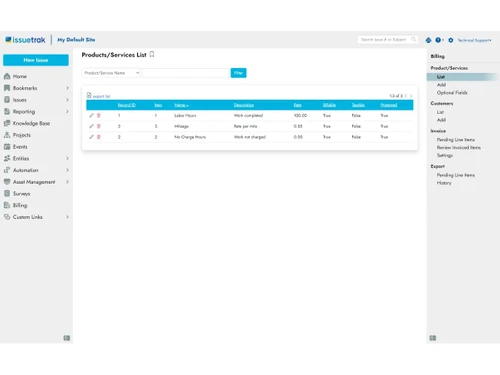
Task: Click the Automation sidebar icon
Action: tap(7, 170)
